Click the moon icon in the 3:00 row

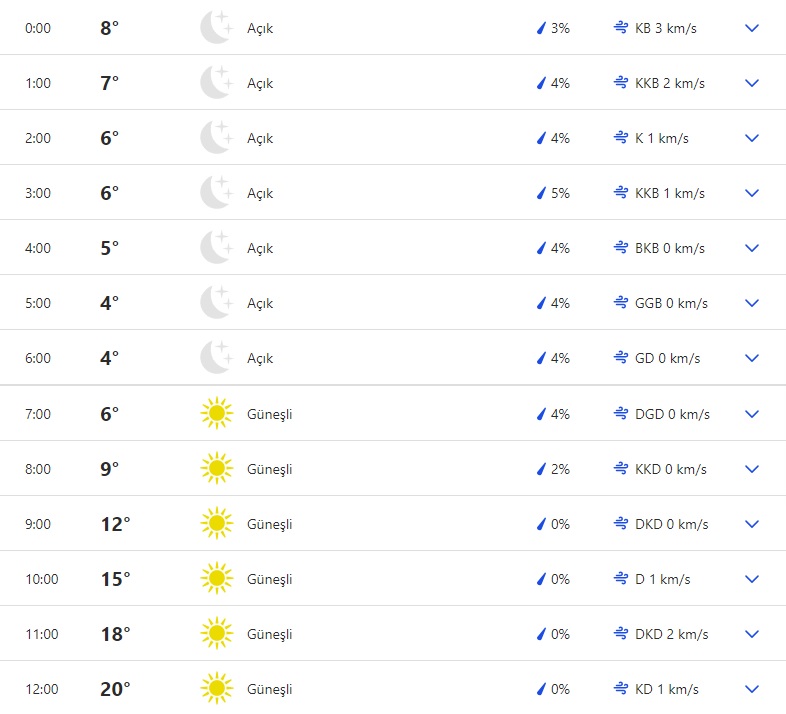tap(216, 193)
